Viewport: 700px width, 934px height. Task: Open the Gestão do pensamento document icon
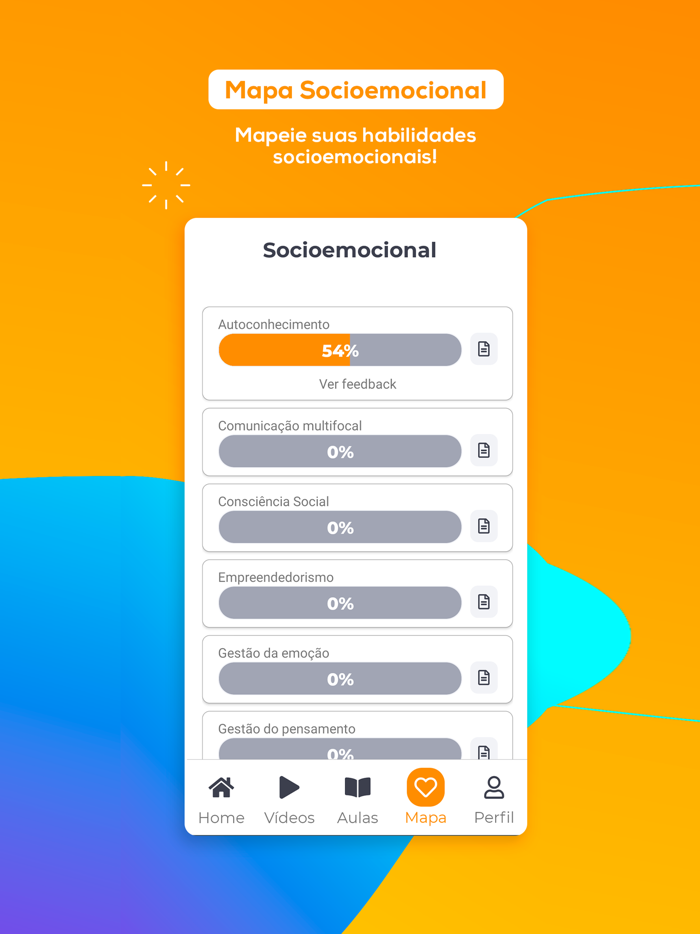(x=484, y=751)
